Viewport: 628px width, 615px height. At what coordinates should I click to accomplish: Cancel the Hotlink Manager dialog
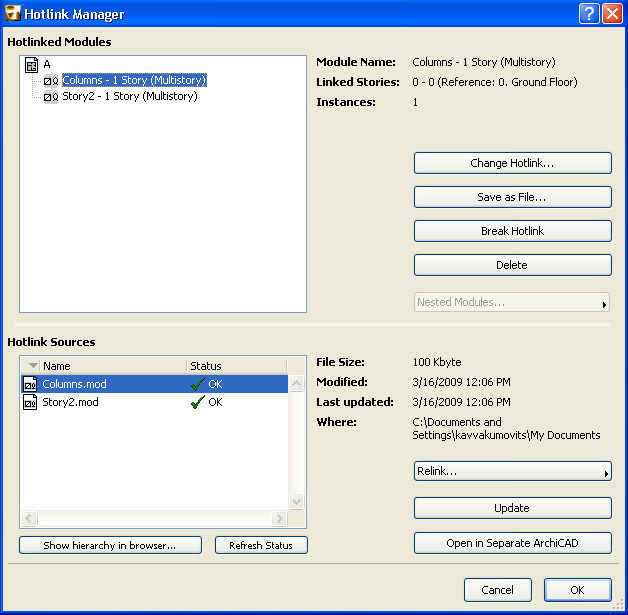498,590
